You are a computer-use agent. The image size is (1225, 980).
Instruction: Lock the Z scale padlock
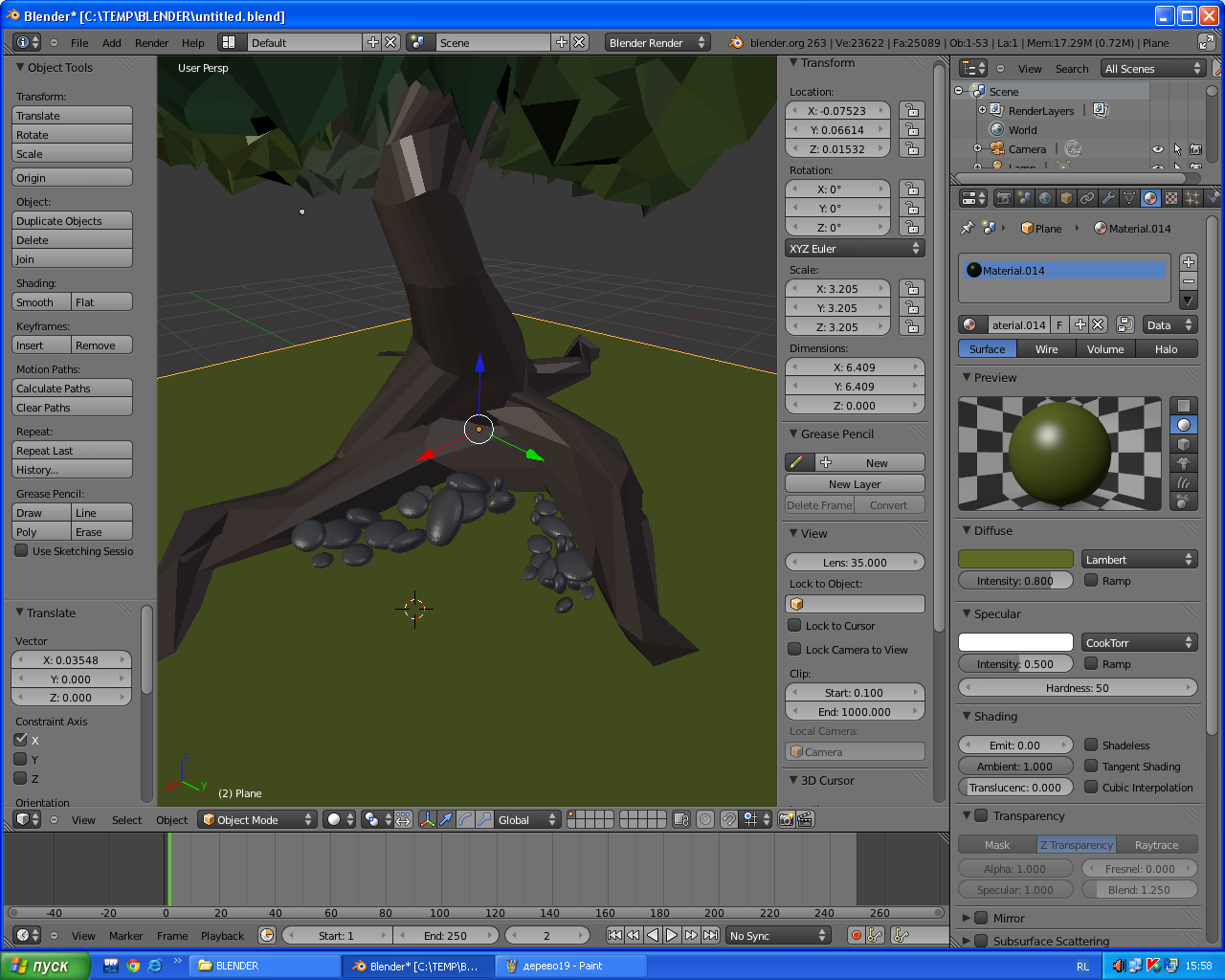(x=912, y=326)
